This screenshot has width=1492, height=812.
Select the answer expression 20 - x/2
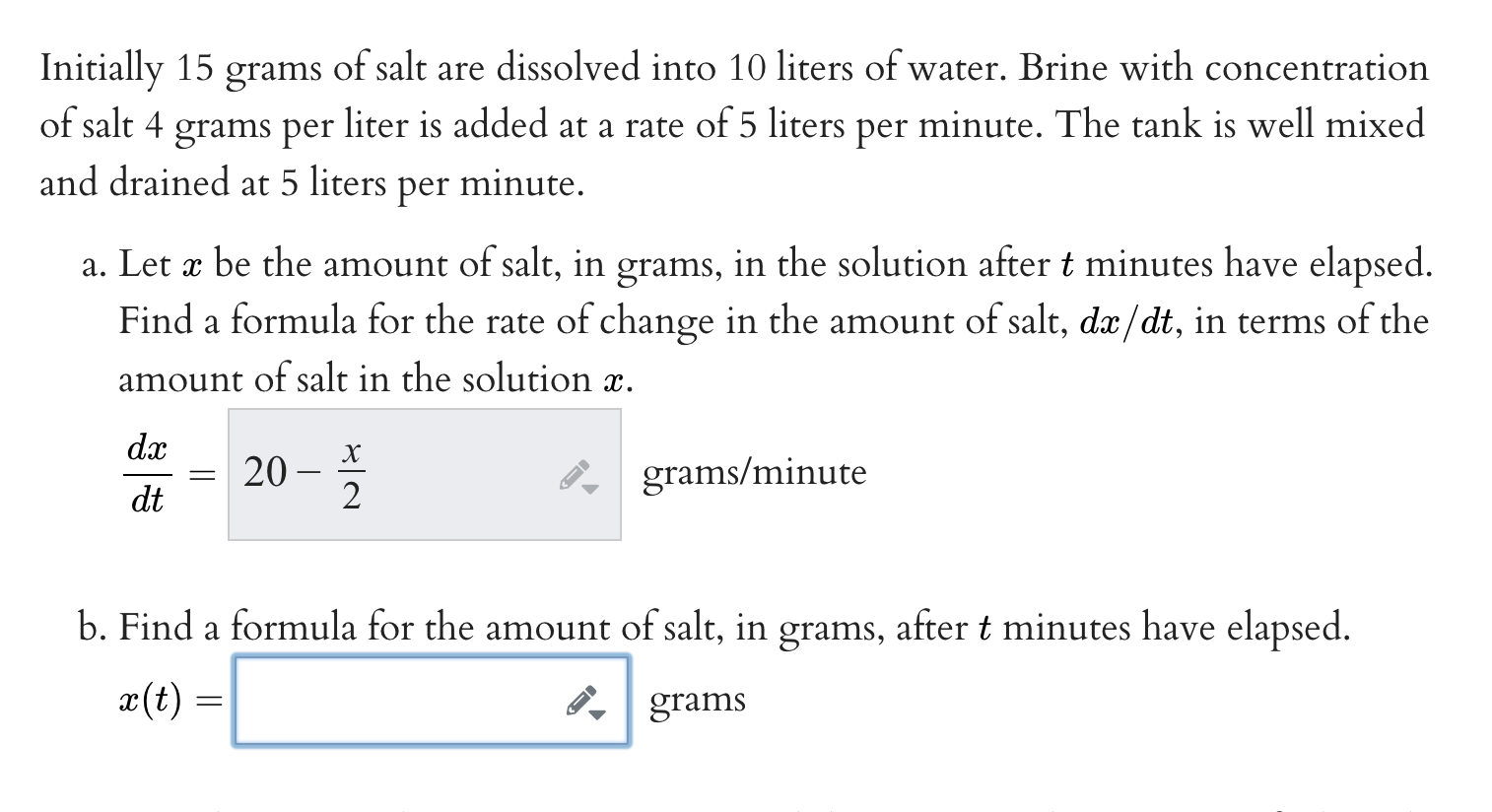coord(301,473)
